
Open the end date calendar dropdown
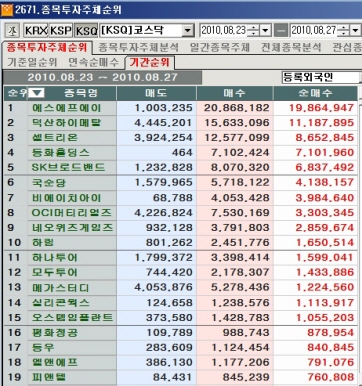[x=355, y=31]
